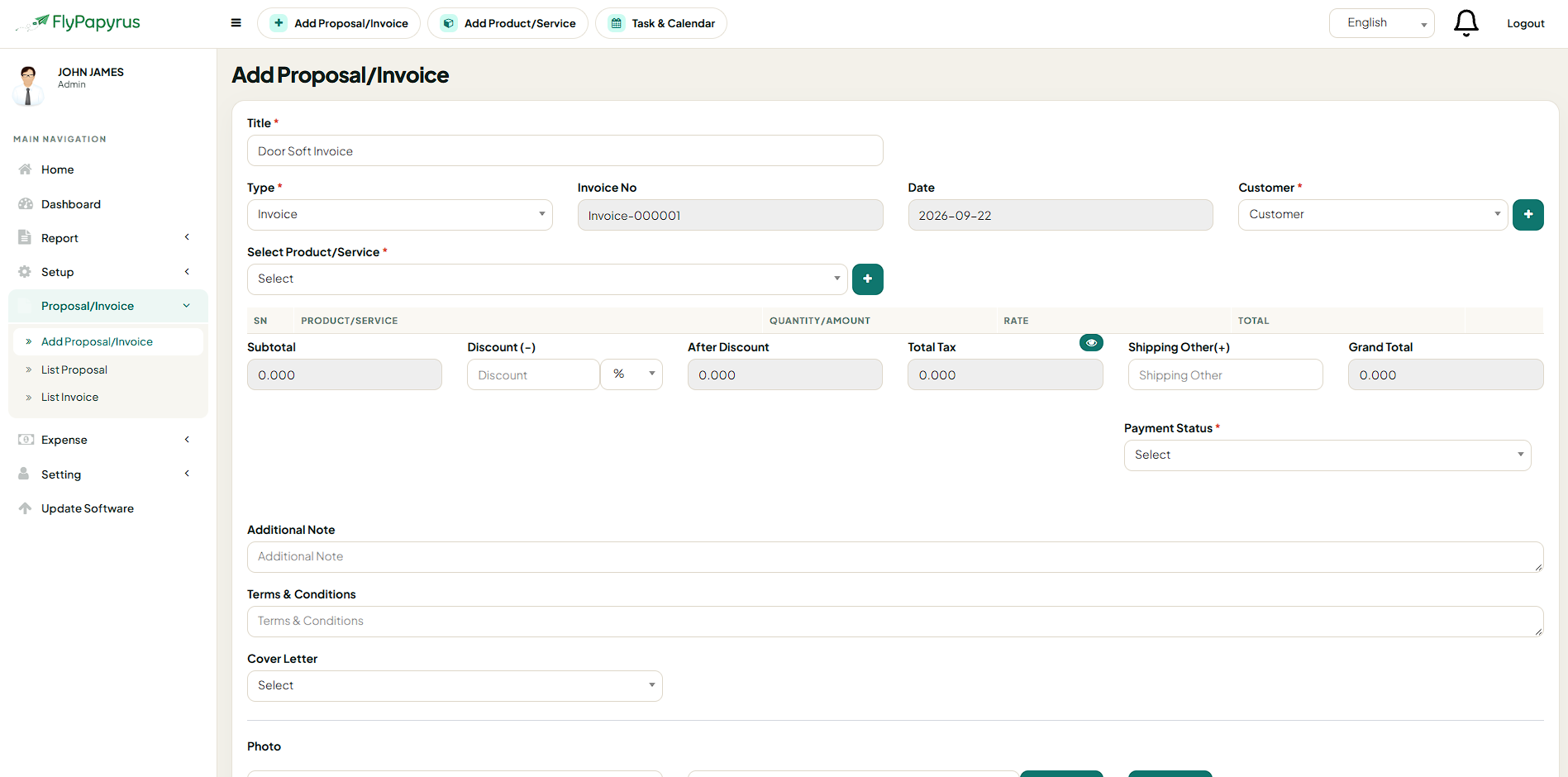The width and height of the screenshot is (1568, 777).
Task: Go to Dashboard menu item
Action: coord(71,204)
